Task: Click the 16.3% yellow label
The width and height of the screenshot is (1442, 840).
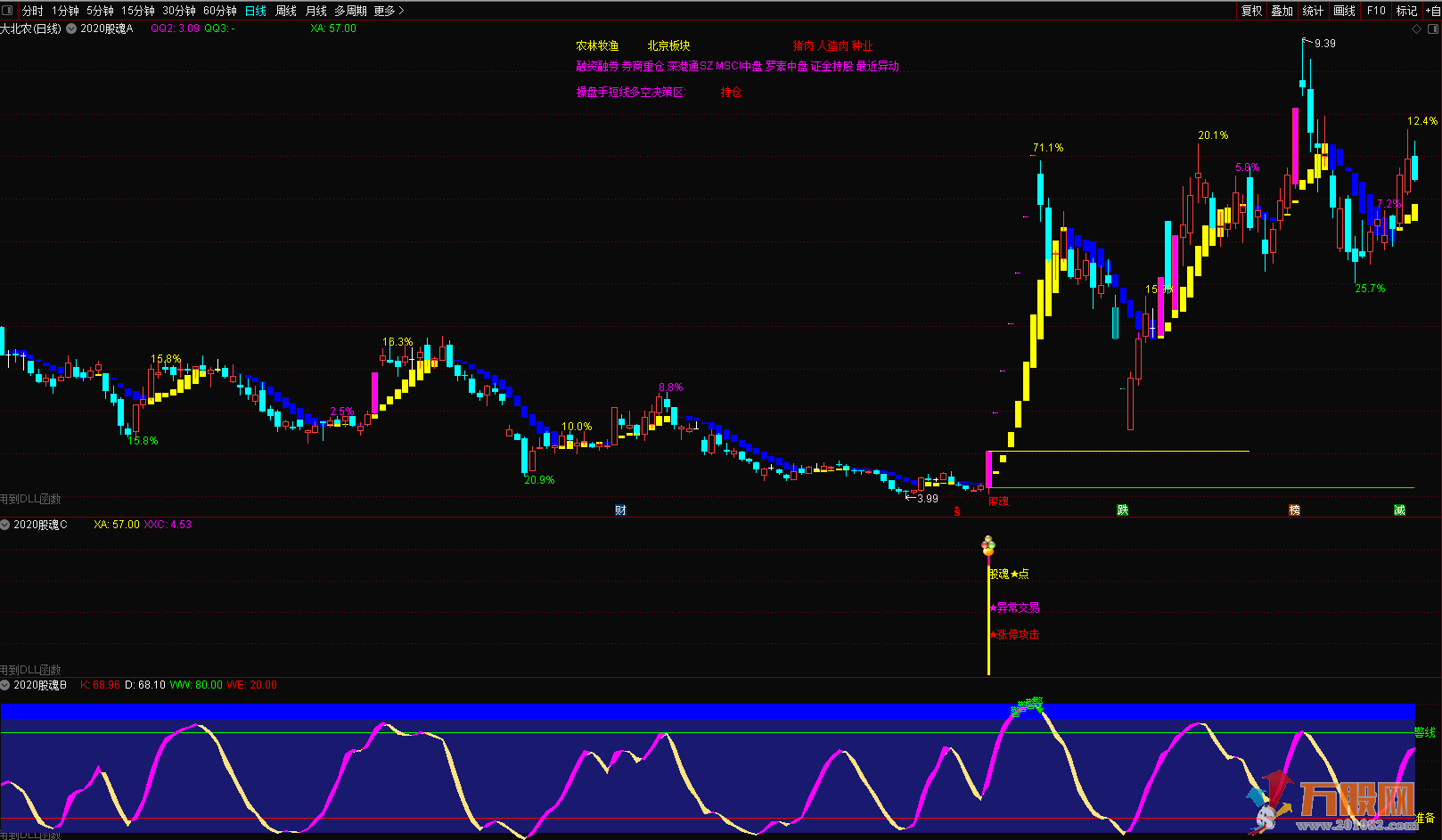Action: pos(397,342)
